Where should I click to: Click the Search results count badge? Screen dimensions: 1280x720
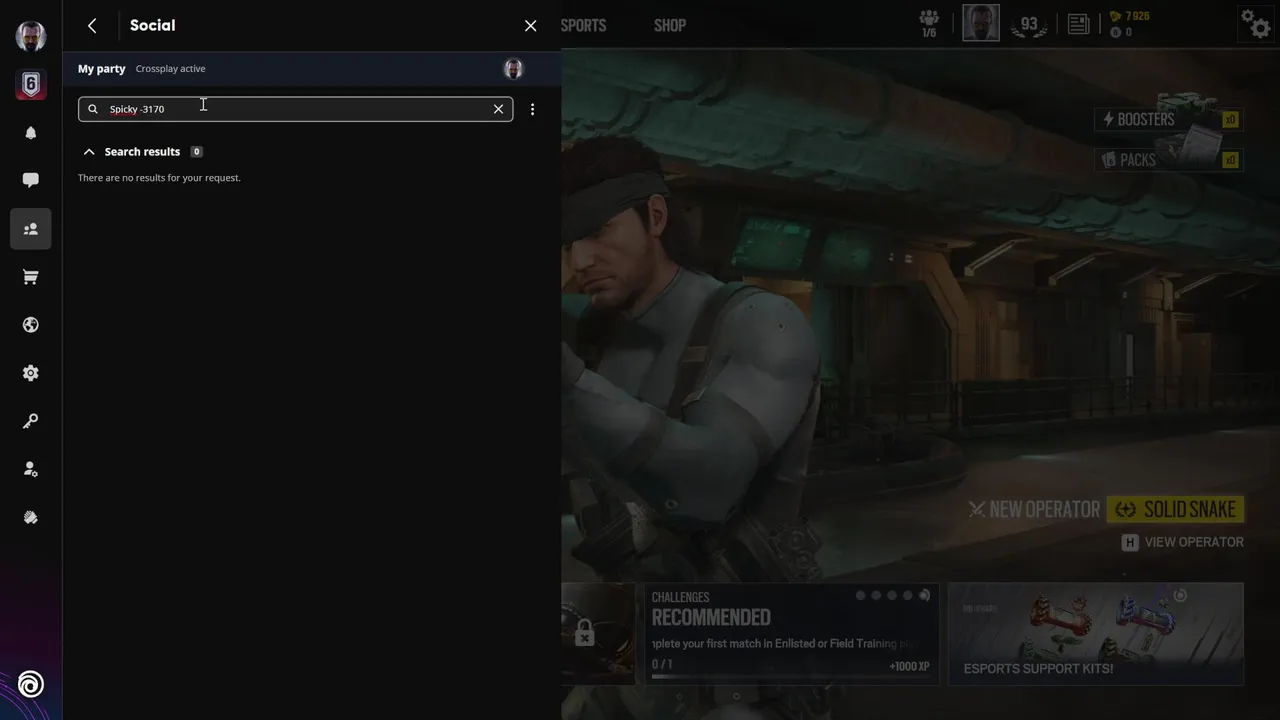(196, 152)
